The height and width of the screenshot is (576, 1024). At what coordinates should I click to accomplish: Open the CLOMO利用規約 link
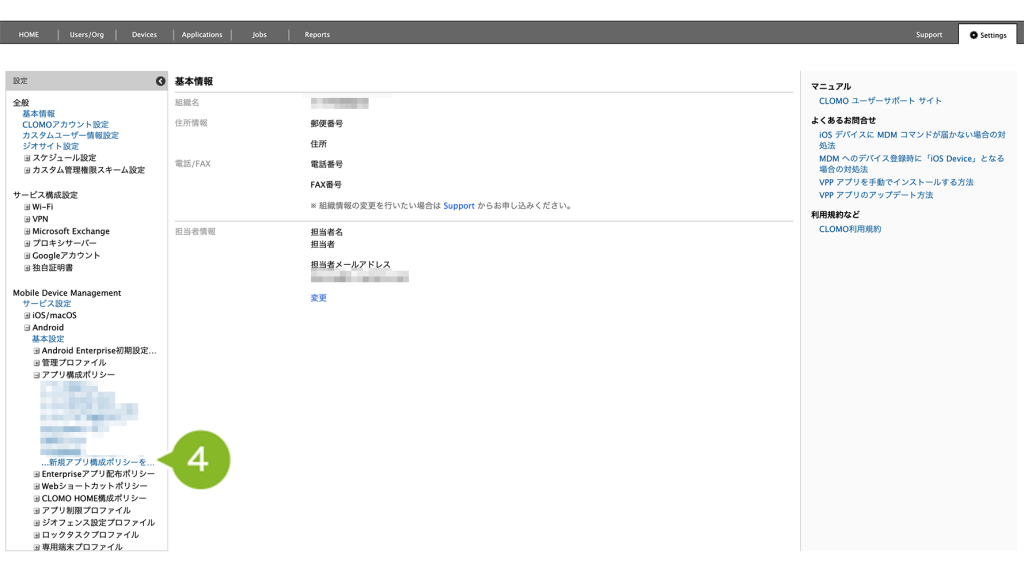point(850,229)
